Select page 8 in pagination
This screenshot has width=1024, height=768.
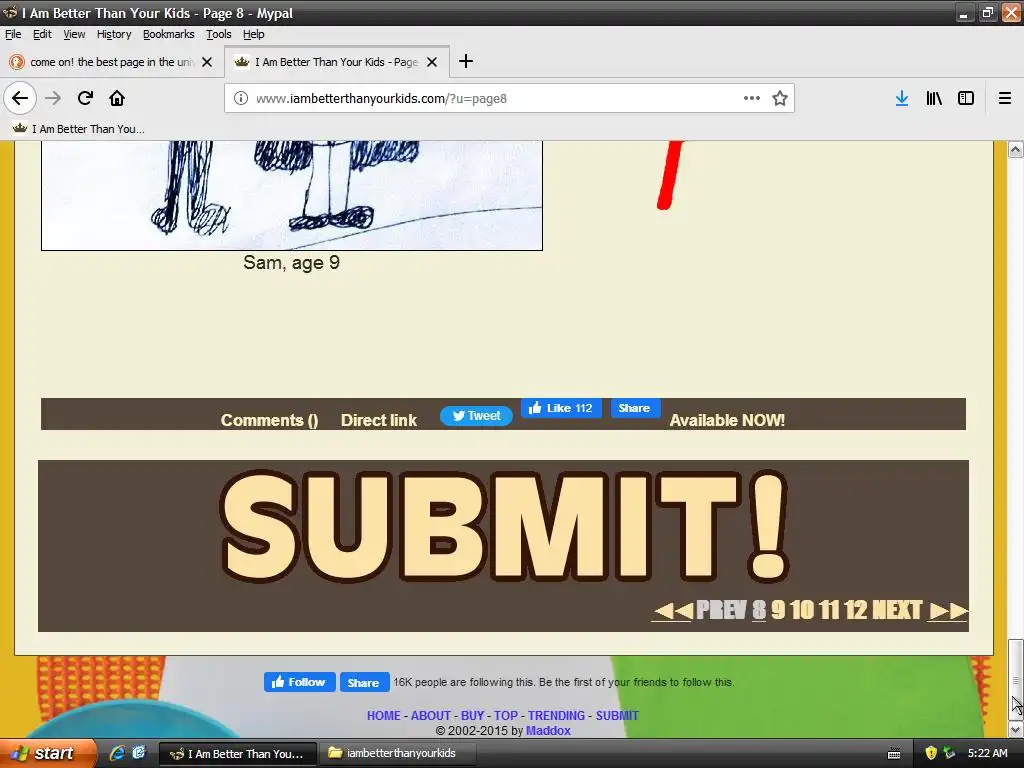[759, 611]
